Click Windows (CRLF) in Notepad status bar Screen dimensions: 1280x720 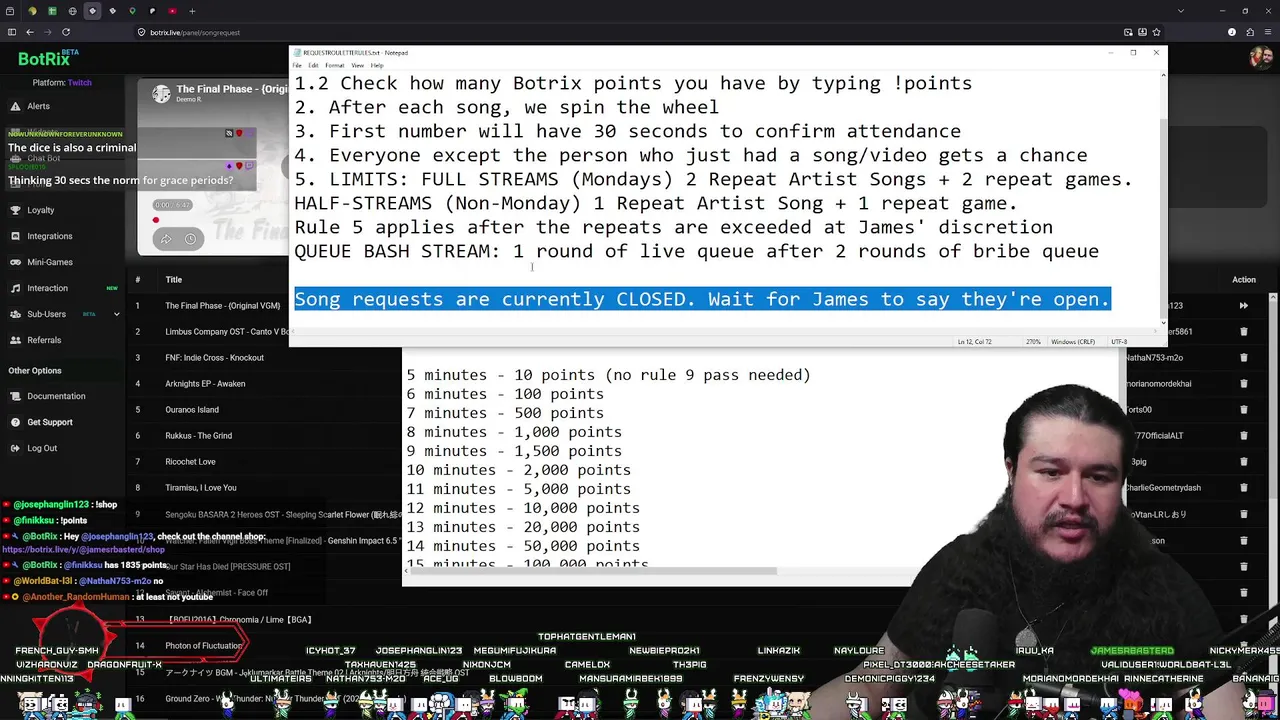tap(1072, 342)
